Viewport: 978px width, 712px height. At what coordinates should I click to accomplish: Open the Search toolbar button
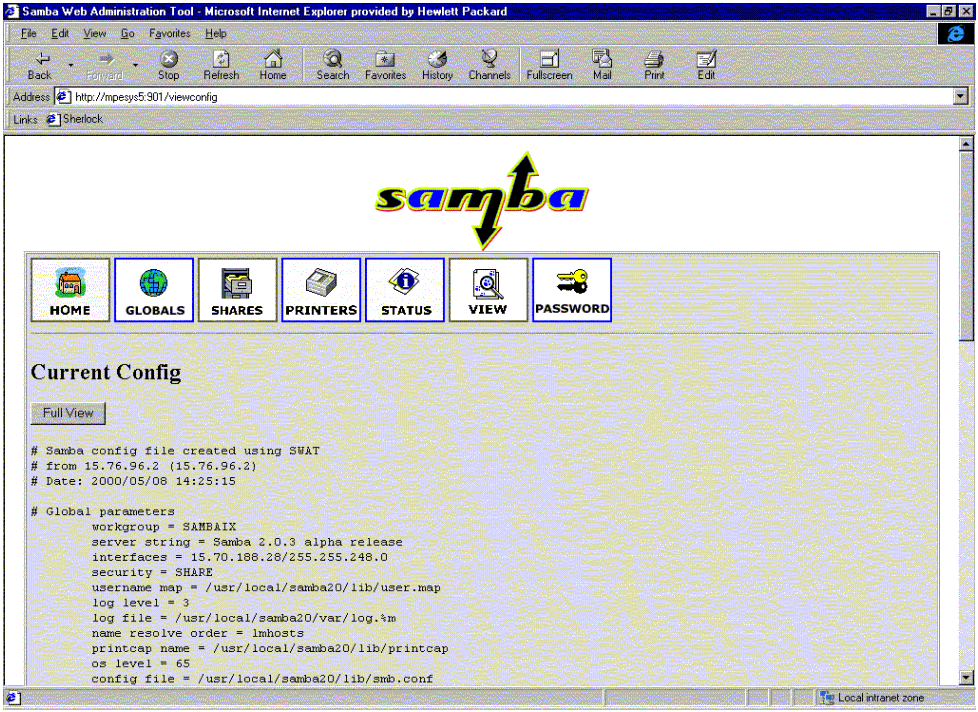point(332,65)
